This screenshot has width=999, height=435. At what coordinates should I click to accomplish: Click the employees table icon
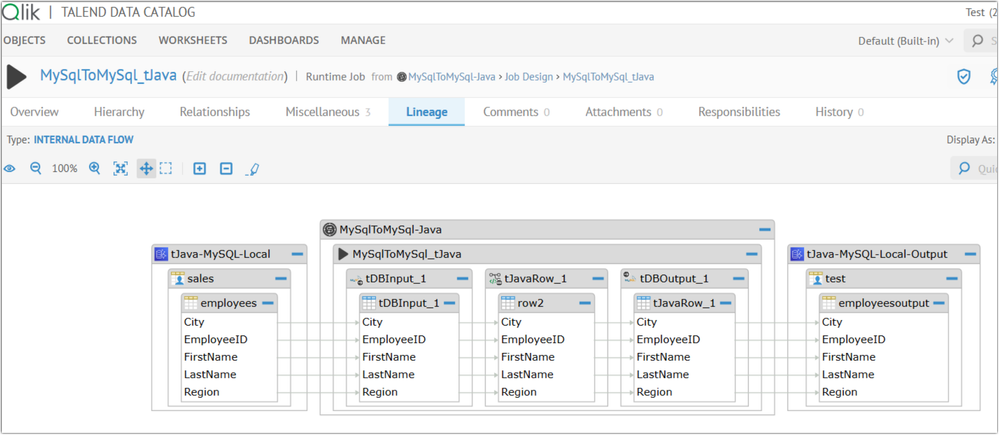coord(190,303)
